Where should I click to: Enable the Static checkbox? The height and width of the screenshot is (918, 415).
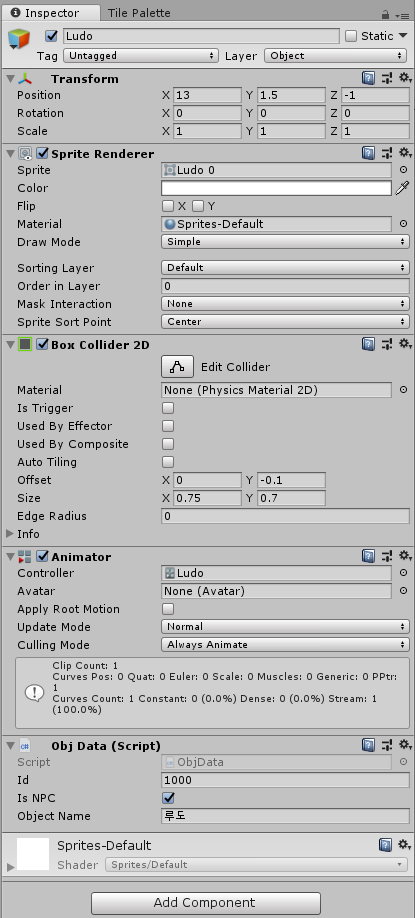click(x=351, y=36)
